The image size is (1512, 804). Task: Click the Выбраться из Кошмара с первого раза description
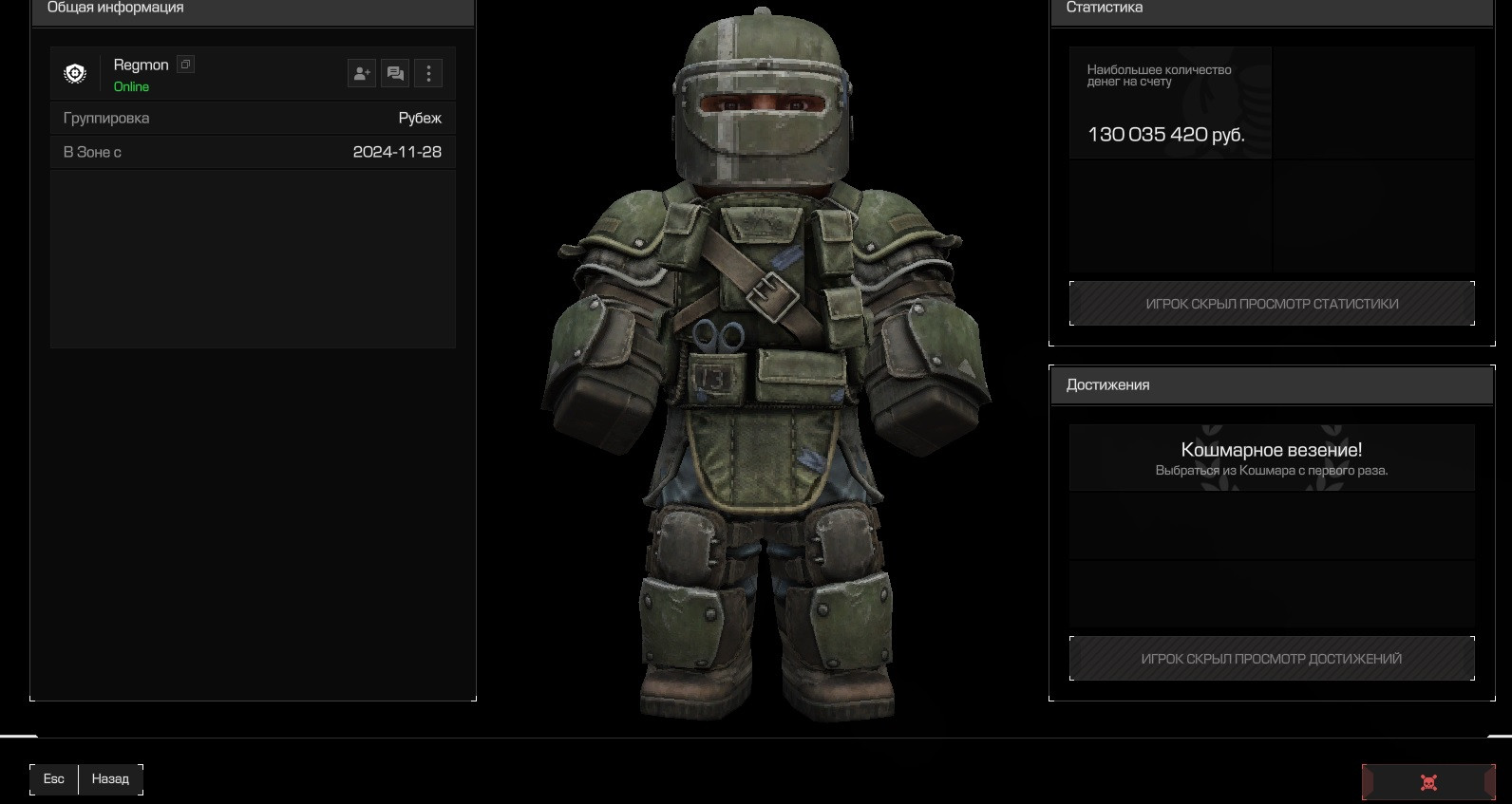point(1272,471)
